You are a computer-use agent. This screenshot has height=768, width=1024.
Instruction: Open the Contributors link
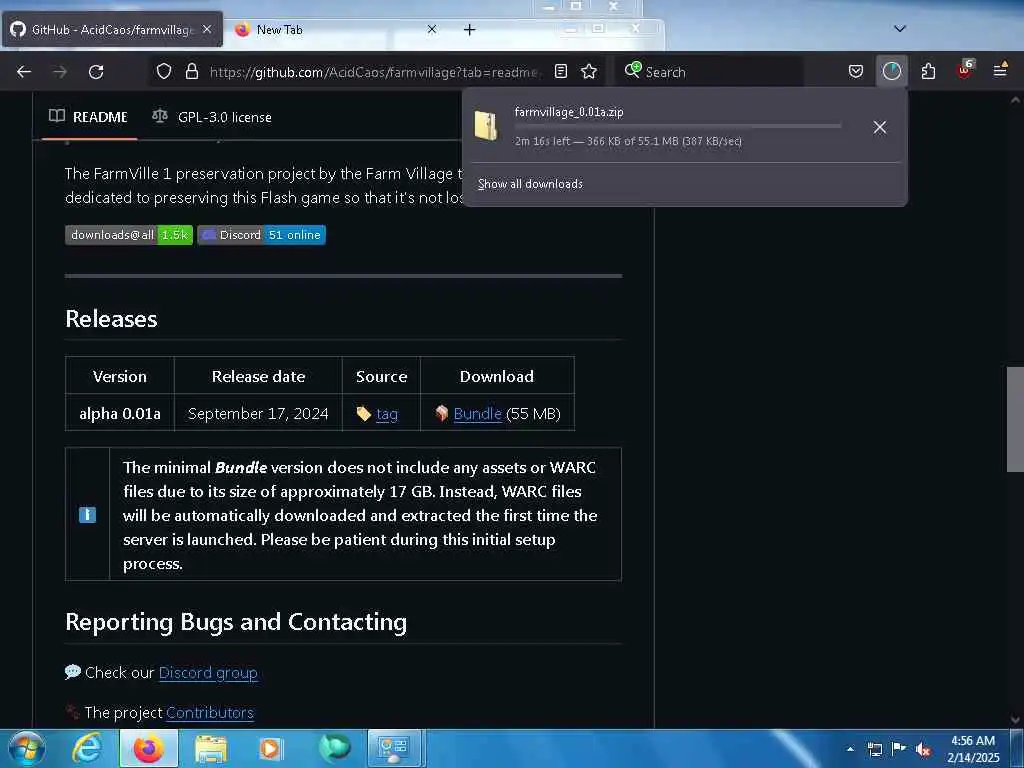pyautogui.click(x=210, y=712)
